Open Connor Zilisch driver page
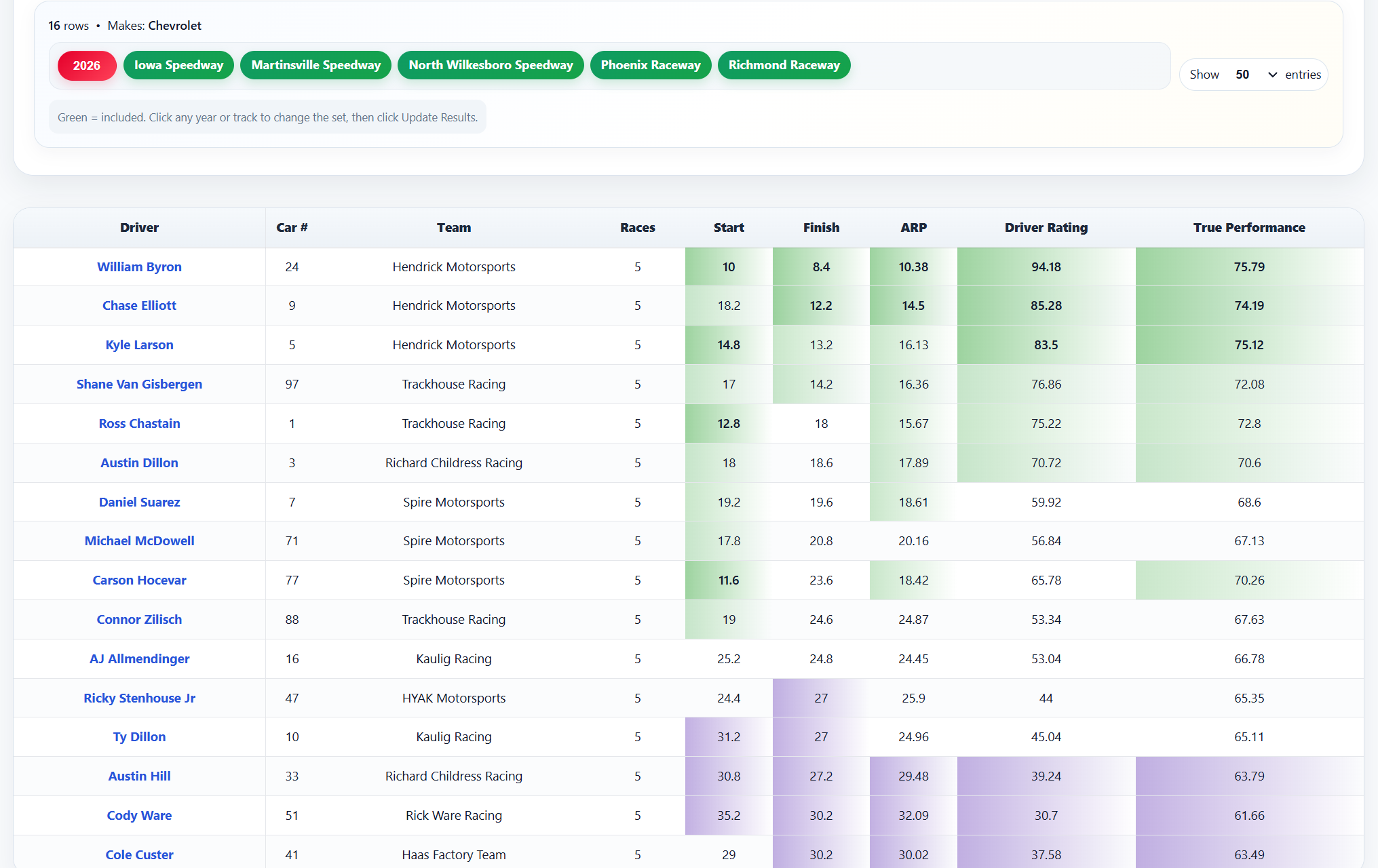The height and width of the screenshot is (868, 1378). click(x=139, y=620)
